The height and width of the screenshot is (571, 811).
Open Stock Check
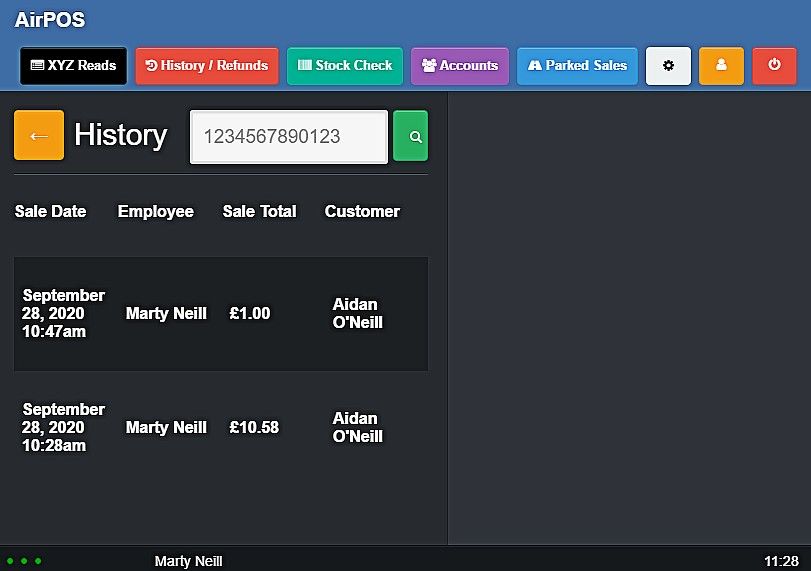coord(345,66)
